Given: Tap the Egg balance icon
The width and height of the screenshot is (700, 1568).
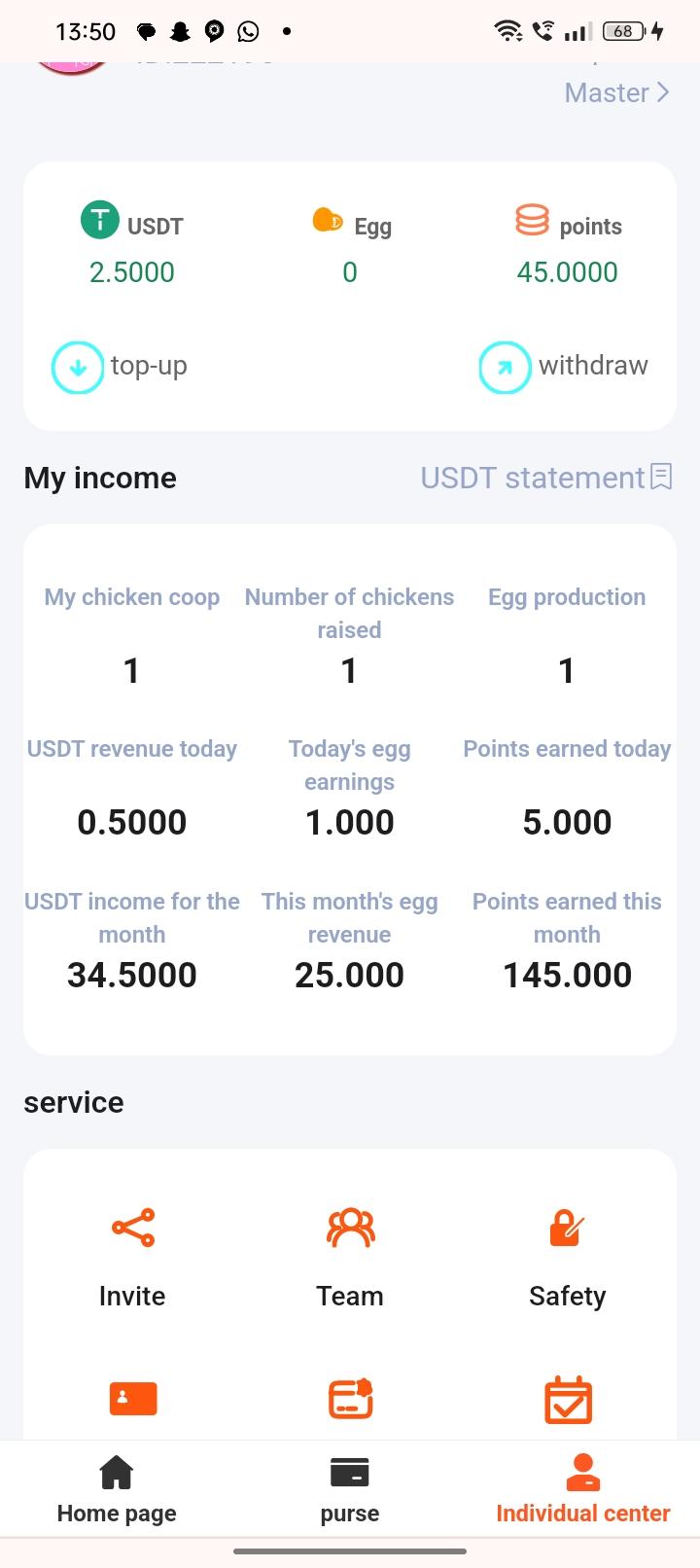Looking at the screenshot, I should coord(327,221).
